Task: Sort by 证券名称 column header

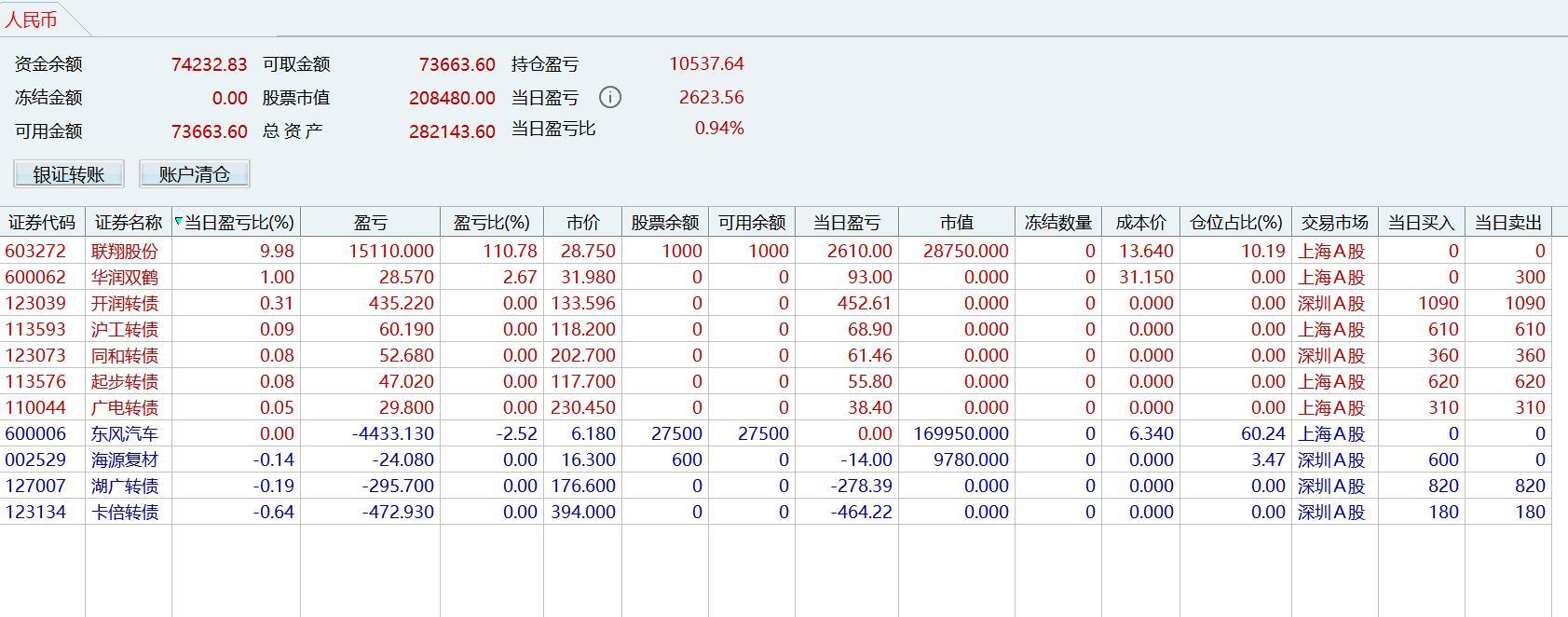Action: (129, 222)
